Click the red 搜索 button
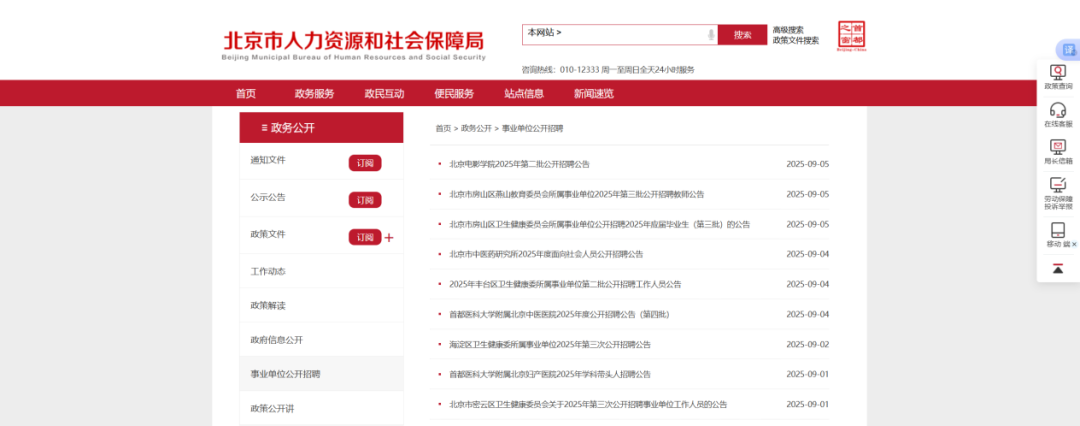Viewport: 1080px width, 426px height. point(742,35)
